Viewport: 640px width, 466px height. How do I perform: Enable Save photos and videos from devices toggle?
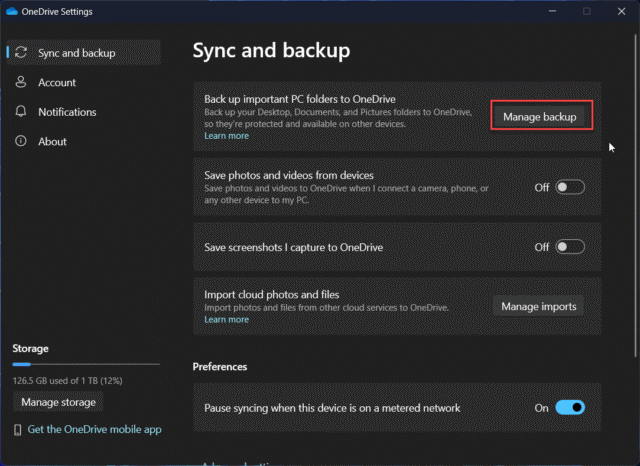point(570,187)
